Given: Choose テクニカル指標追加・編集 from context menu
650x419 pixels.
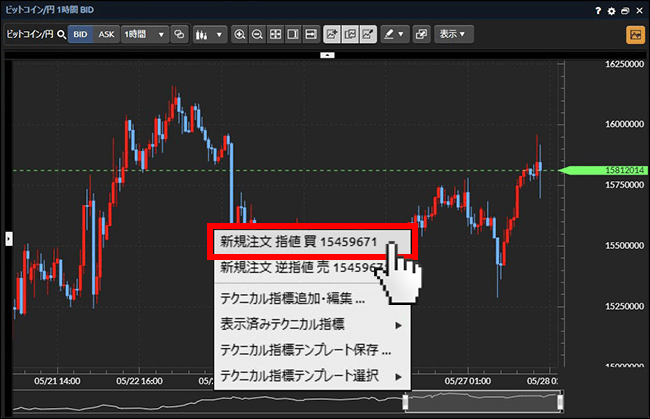Looking at the screenshot, I should point(293,298).
